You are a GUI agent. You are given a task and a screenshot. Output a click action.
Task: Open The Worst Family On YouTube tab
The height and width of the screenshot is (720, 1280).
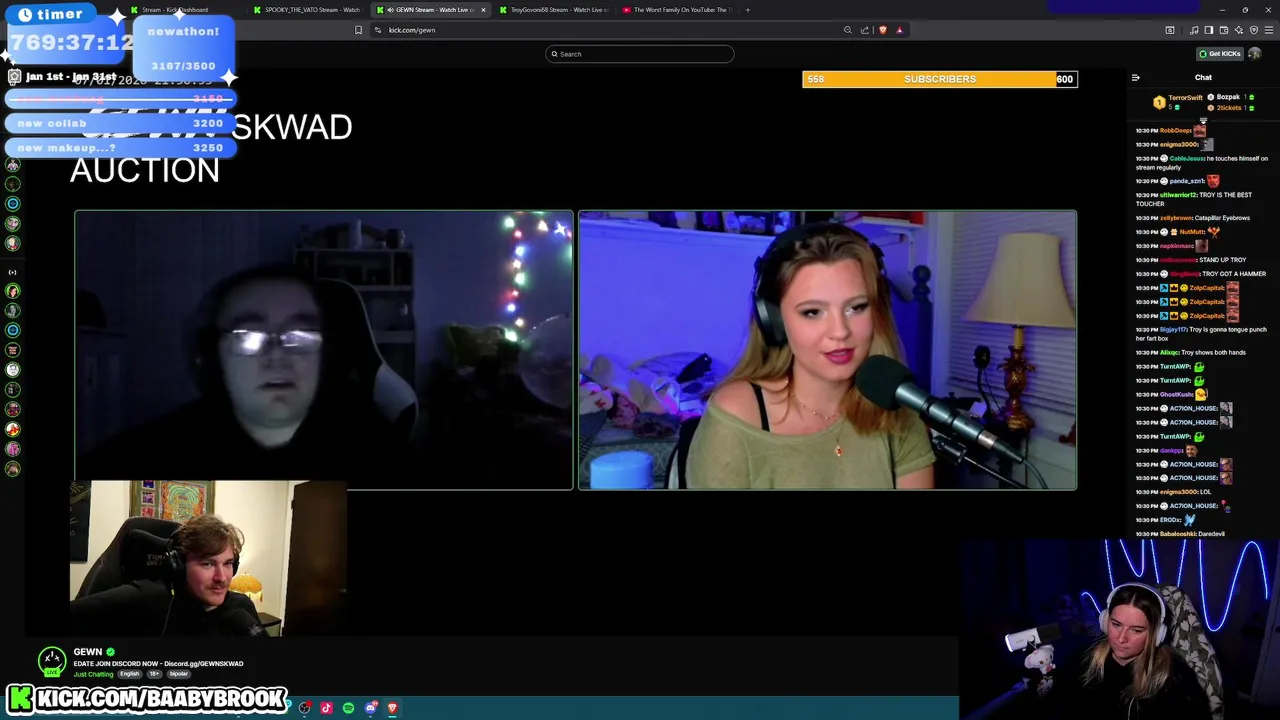(x=677, y=10)
